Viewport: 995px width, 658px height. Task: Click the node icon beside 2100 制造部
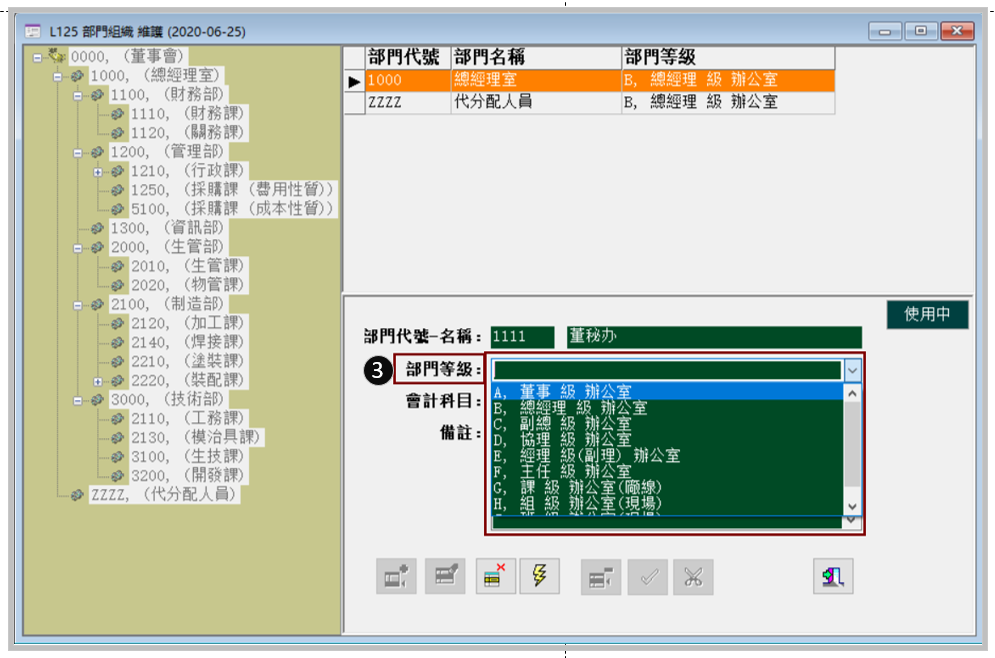98,305
